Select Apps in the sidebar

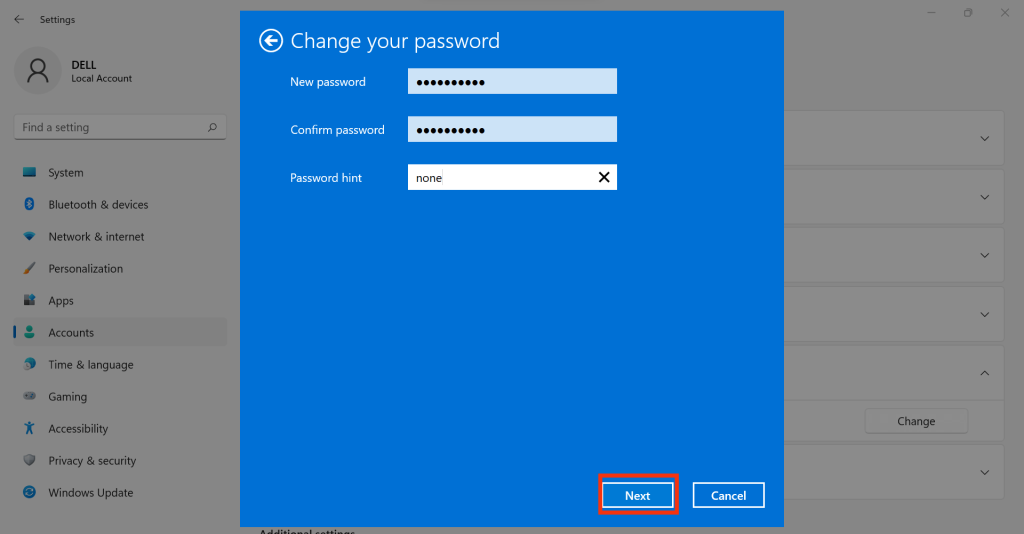coord(120,300)
